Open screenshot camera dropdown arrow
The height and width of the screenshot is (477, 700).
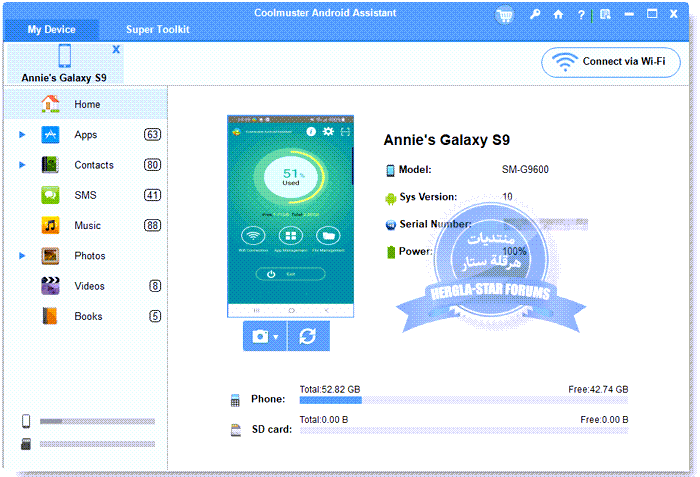point(276,337)
